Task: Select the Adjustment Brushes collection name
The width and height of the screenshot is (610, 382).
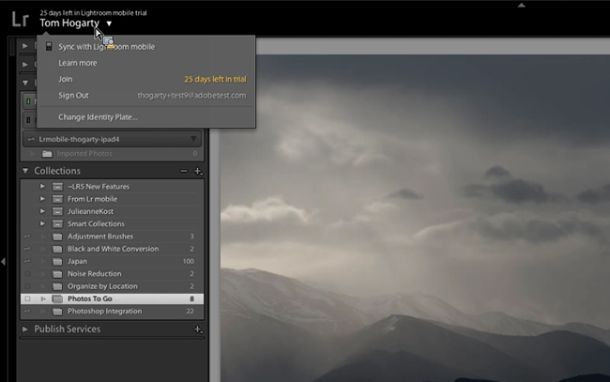Action: coord(100,237)
